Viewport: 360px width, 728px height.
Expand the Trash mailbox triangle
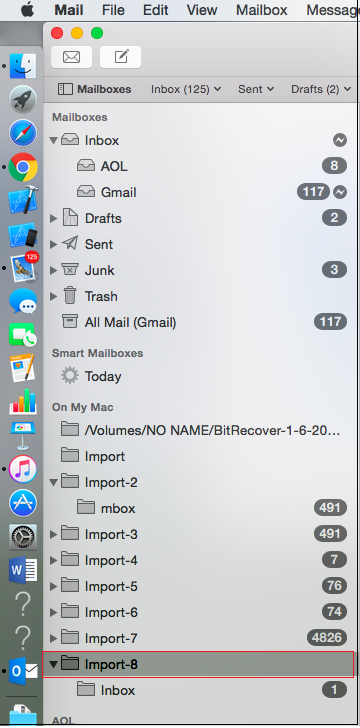(53, 296)
